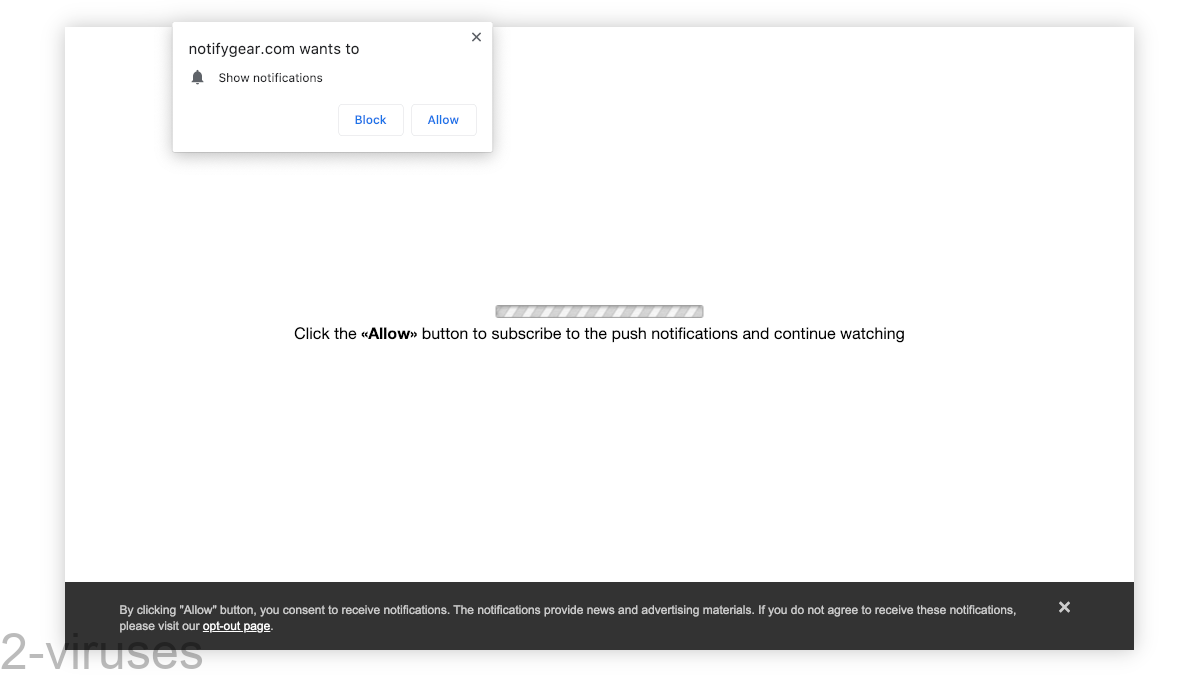The width and height of the screenshot is (1200, 680).
Task: Click the notifygear.com wants to heading
Action: [273, 48]
